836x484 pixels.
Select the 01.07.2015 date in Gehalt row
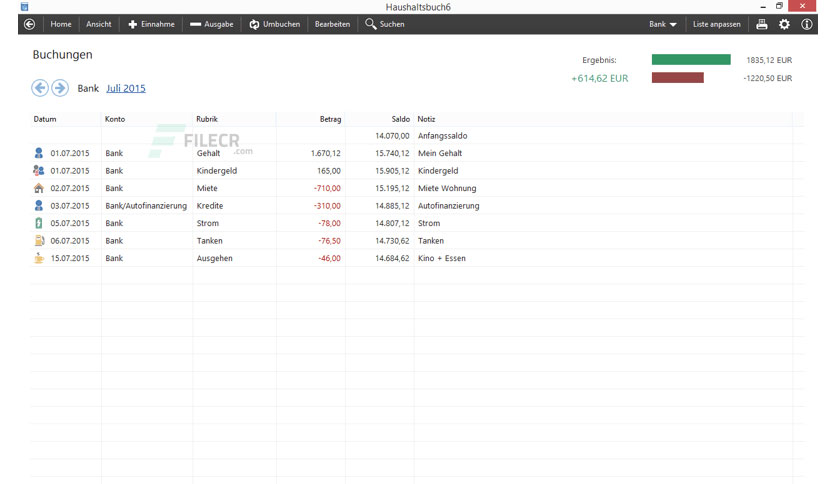pyautogui.click(x=70, y=153)
